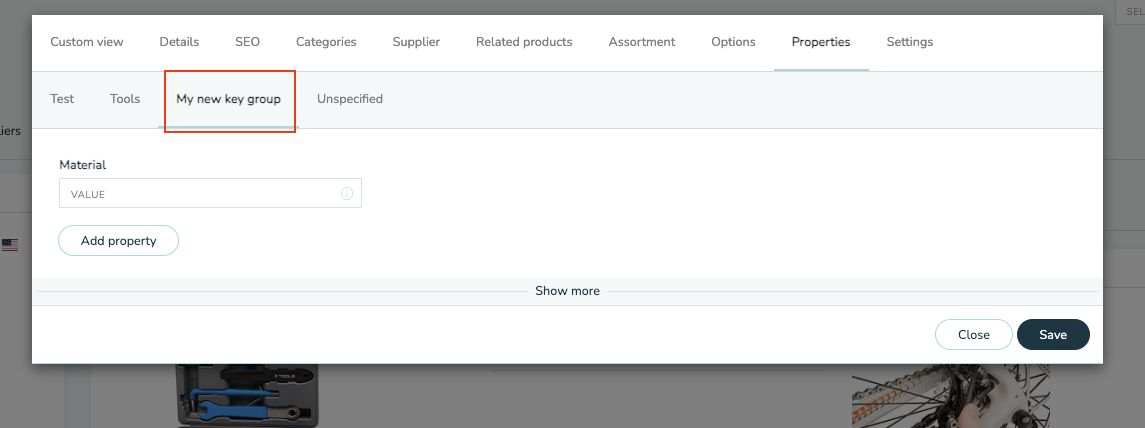Open the Options tab
Image resolution: width=1145 pixels, height=428 pixels.
(x=733, y=42)
